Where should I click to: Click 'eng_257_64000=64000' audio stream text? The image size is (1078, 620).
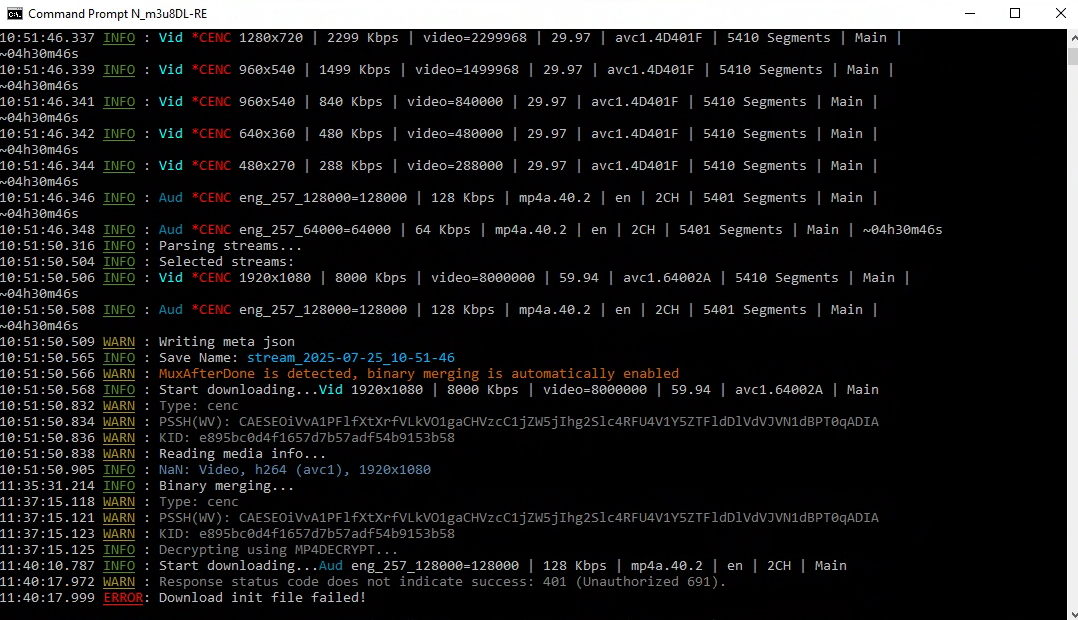[315, 230]
